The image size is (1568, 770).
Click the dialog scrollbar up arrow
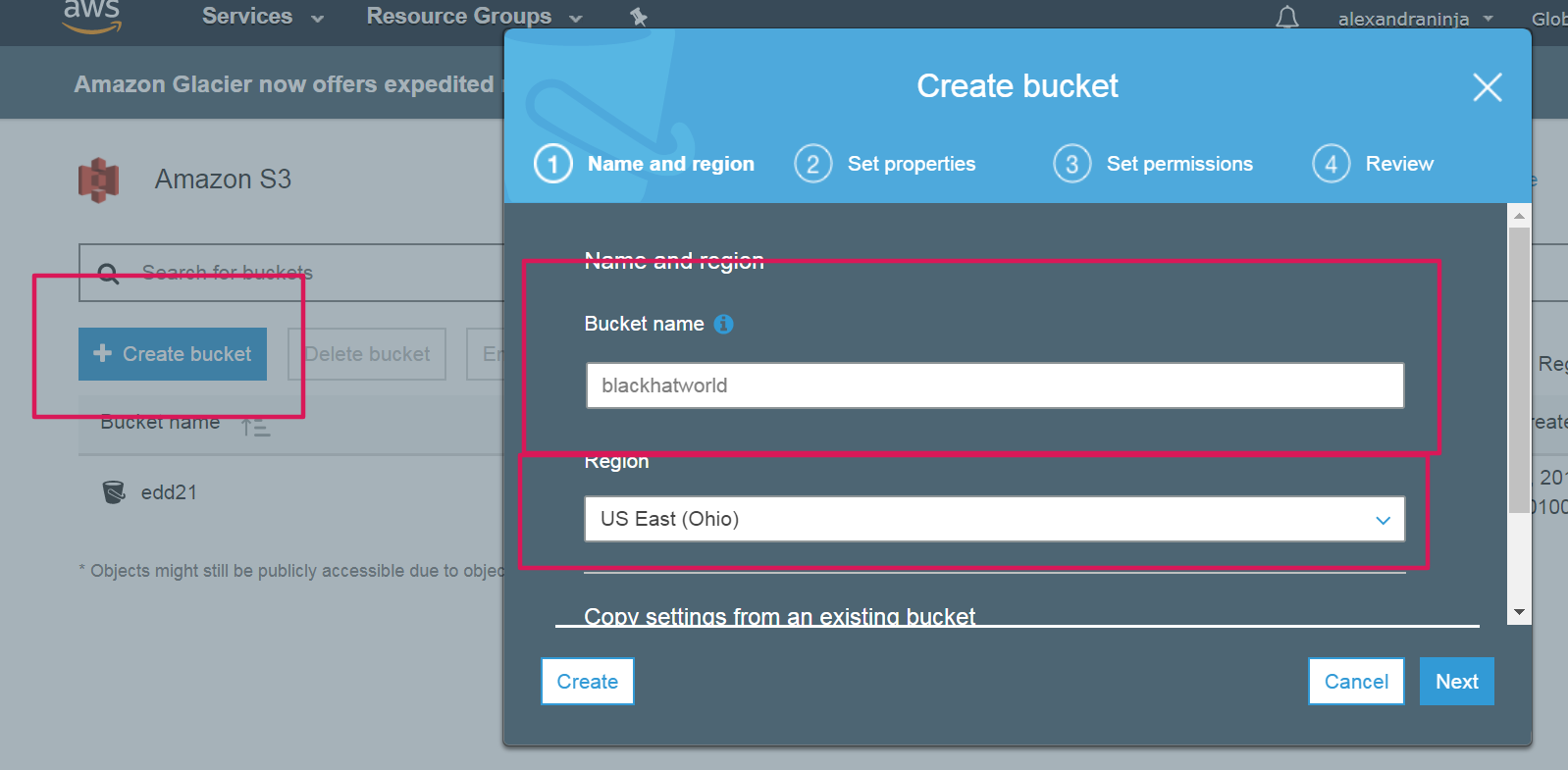click(1519, 215)
